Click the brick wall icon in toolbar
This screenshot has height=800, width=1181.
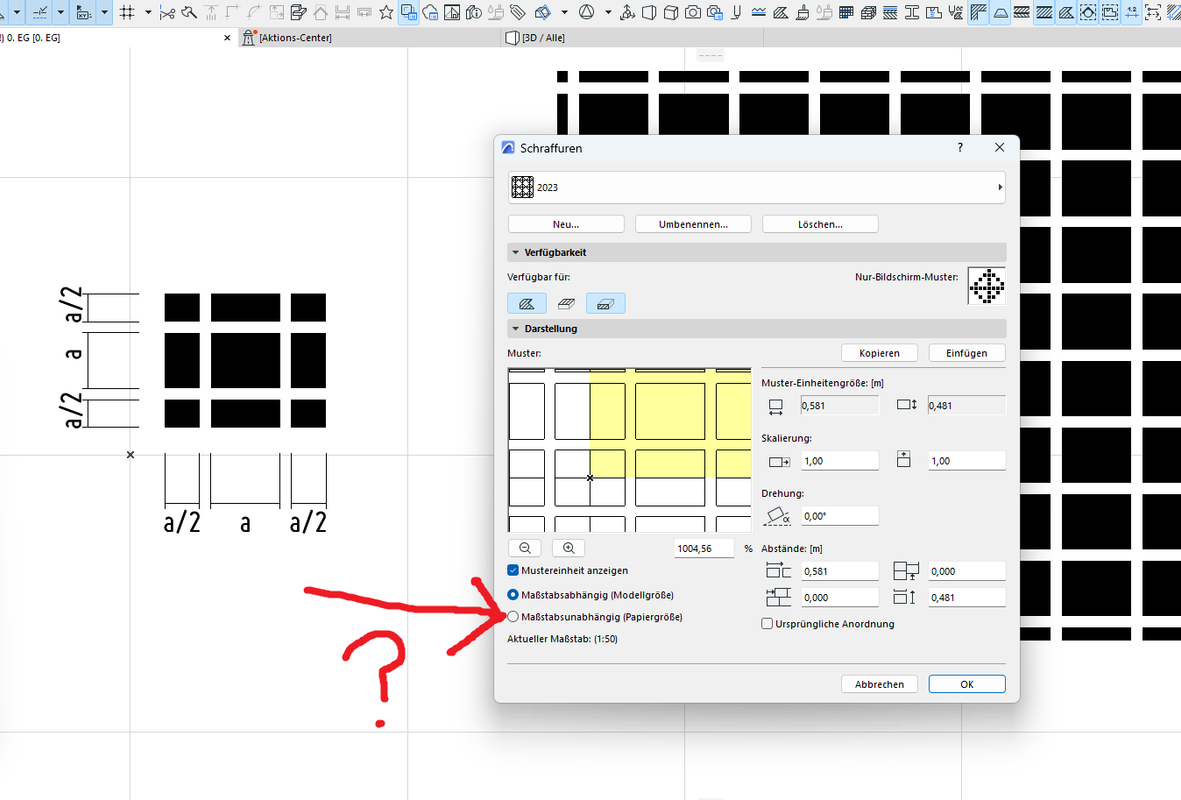(868, 12)
